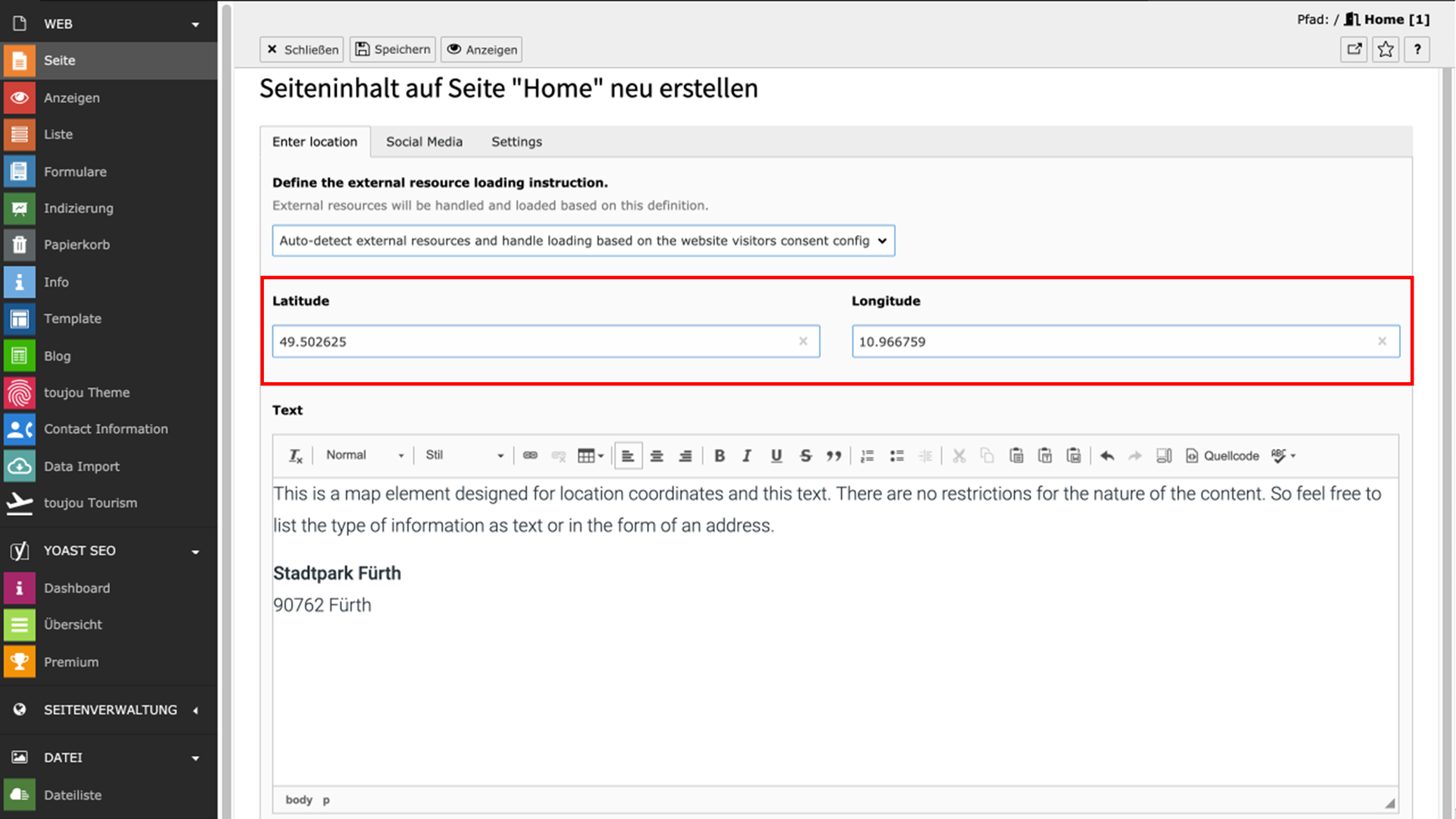Insert a numbered list
The height and width of the screenshot is (819, 1456).
(867, 456)
